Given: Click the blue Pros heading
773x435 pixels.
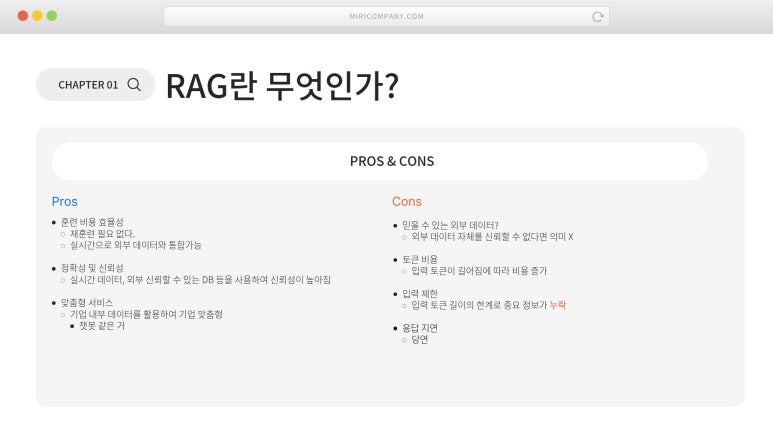Looking at the screenshot, I should pos(65,201).
